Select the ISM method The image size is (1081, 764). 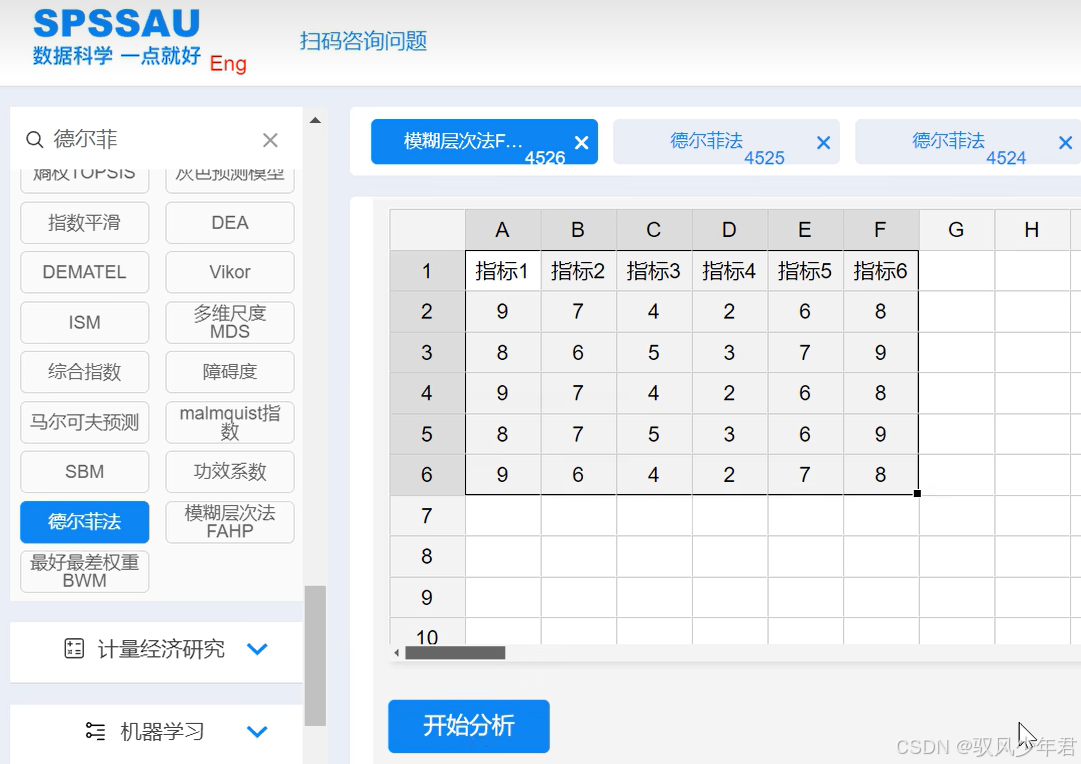[x=85, y=322]
